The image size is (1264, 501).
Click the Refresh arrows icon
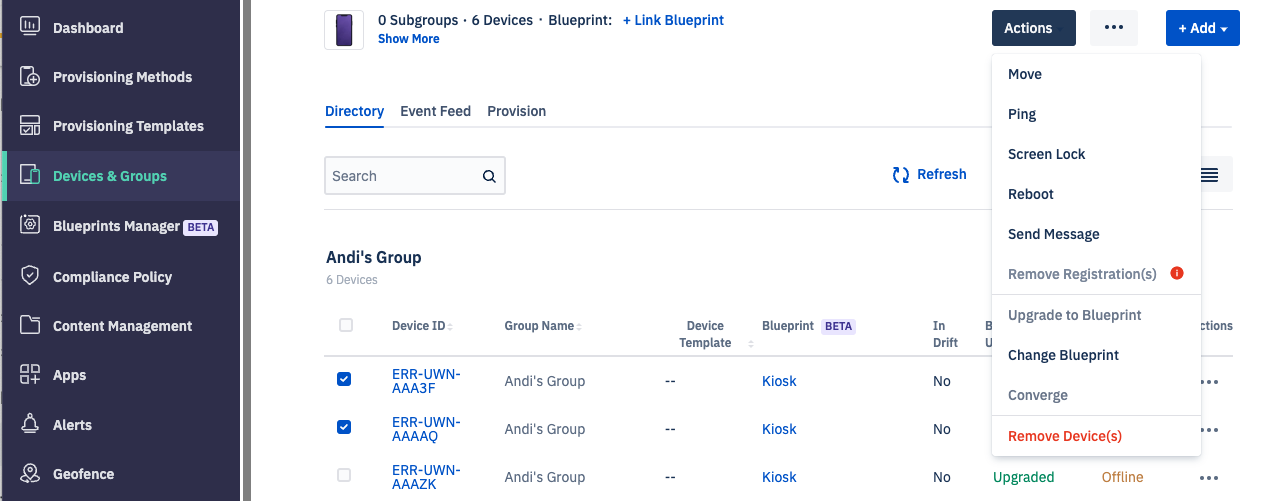900,175
